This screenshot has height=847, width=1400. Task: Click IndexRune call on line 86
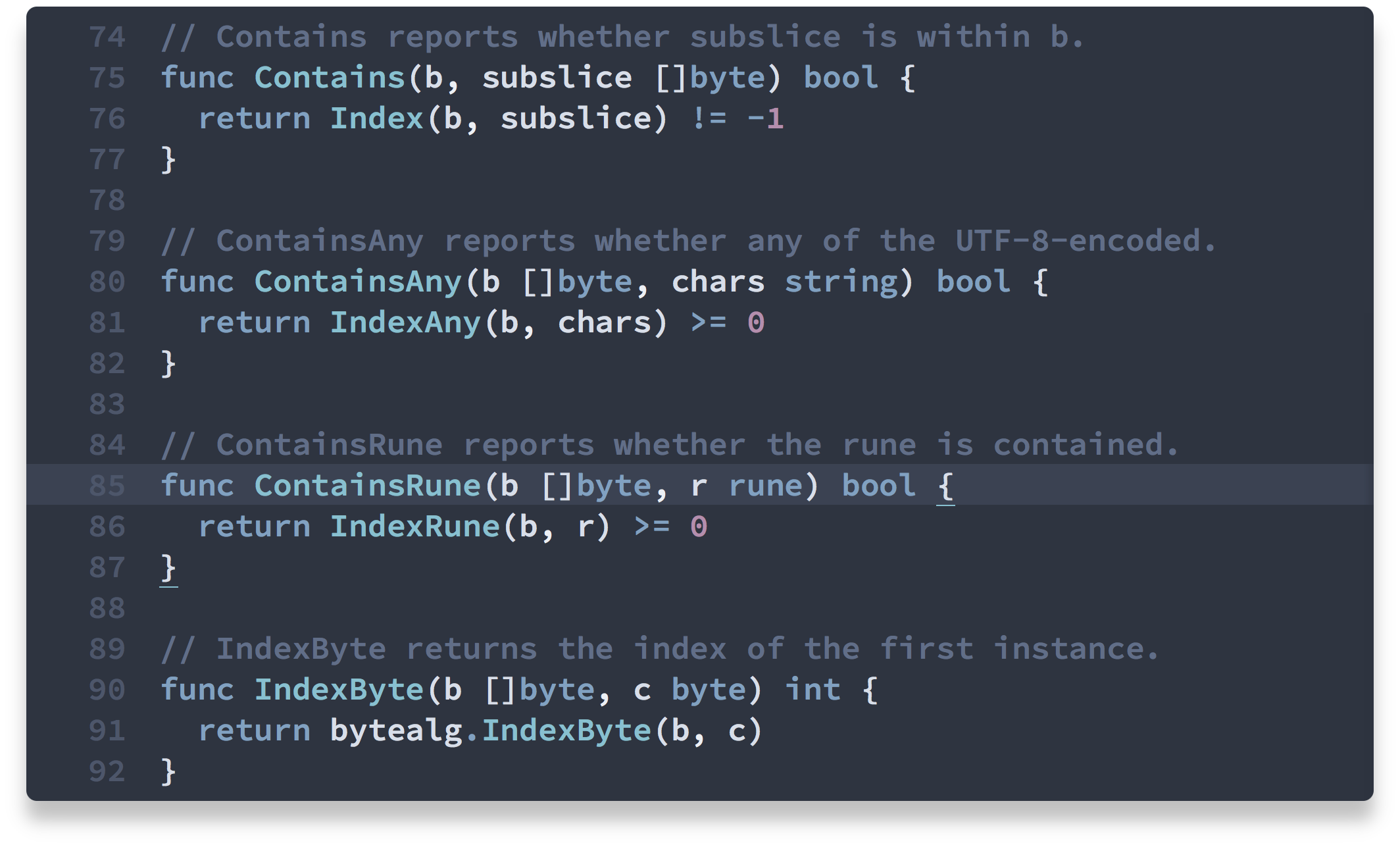414,526
